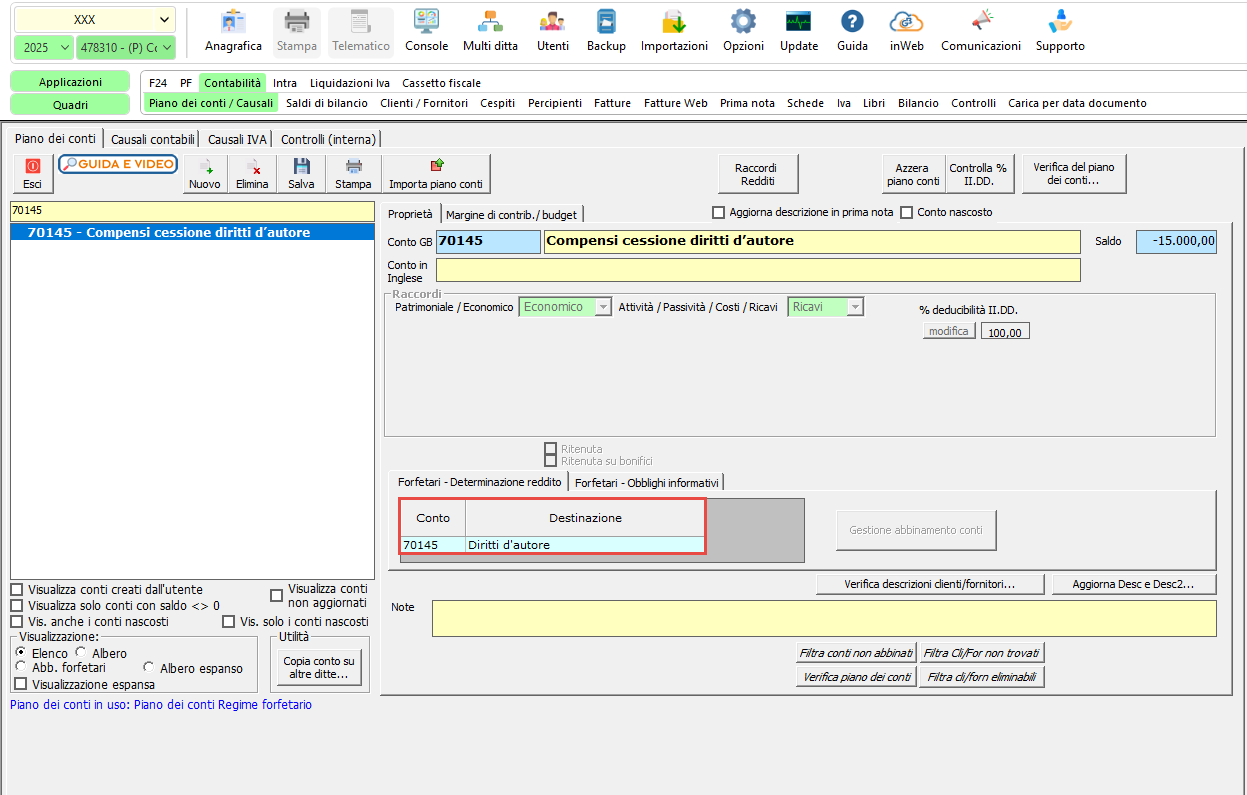Open Opzioni settings gear
This screenshot has height=795, width=1247.
click(743, 32)
